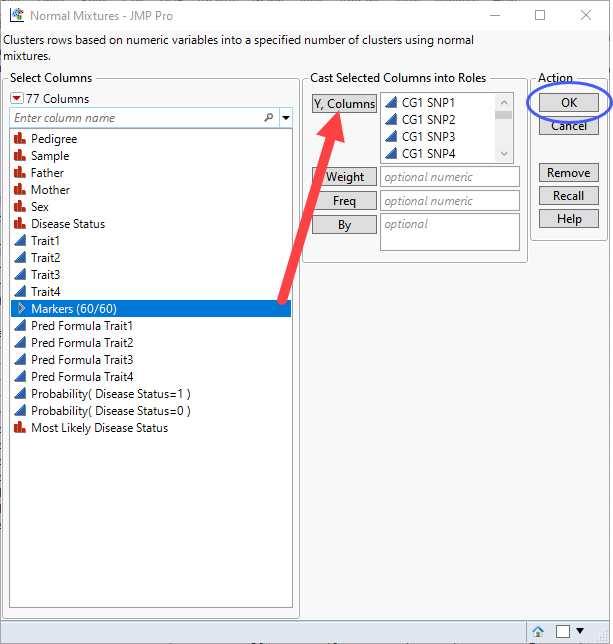Open Help for Normal Mixtures

(x=569, y=218)
